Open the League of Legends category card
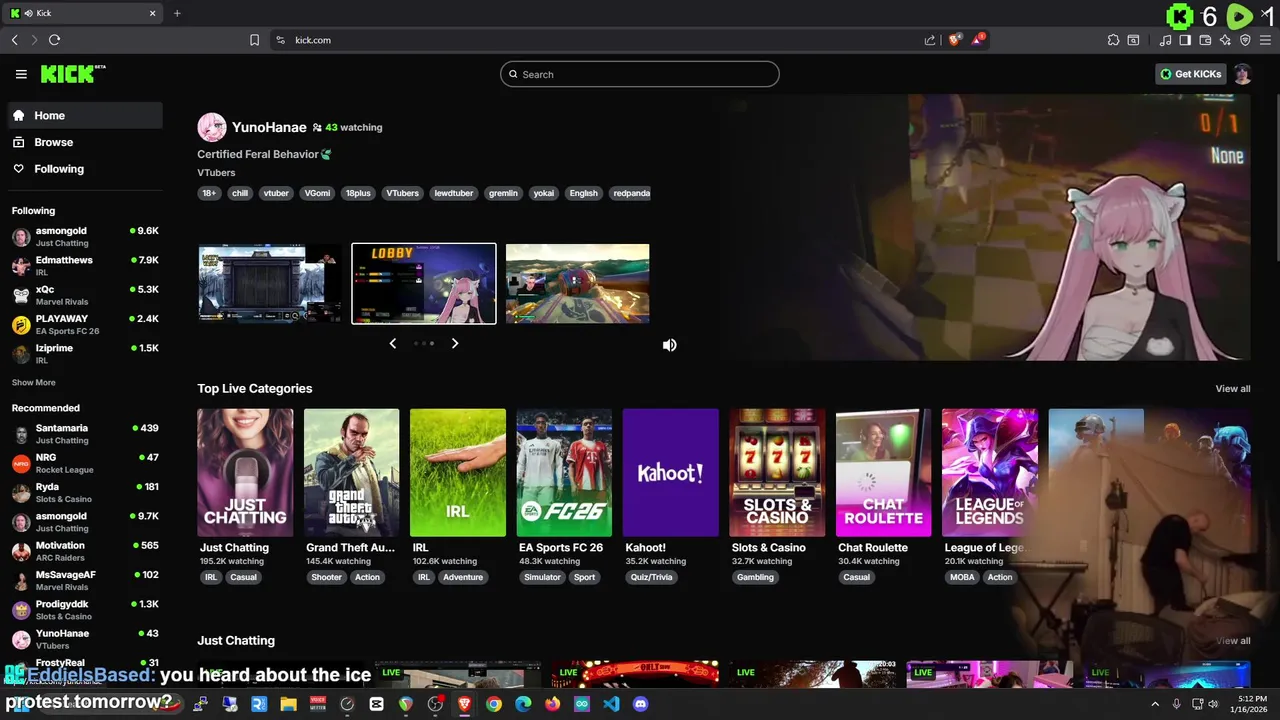 pos(990,473)
